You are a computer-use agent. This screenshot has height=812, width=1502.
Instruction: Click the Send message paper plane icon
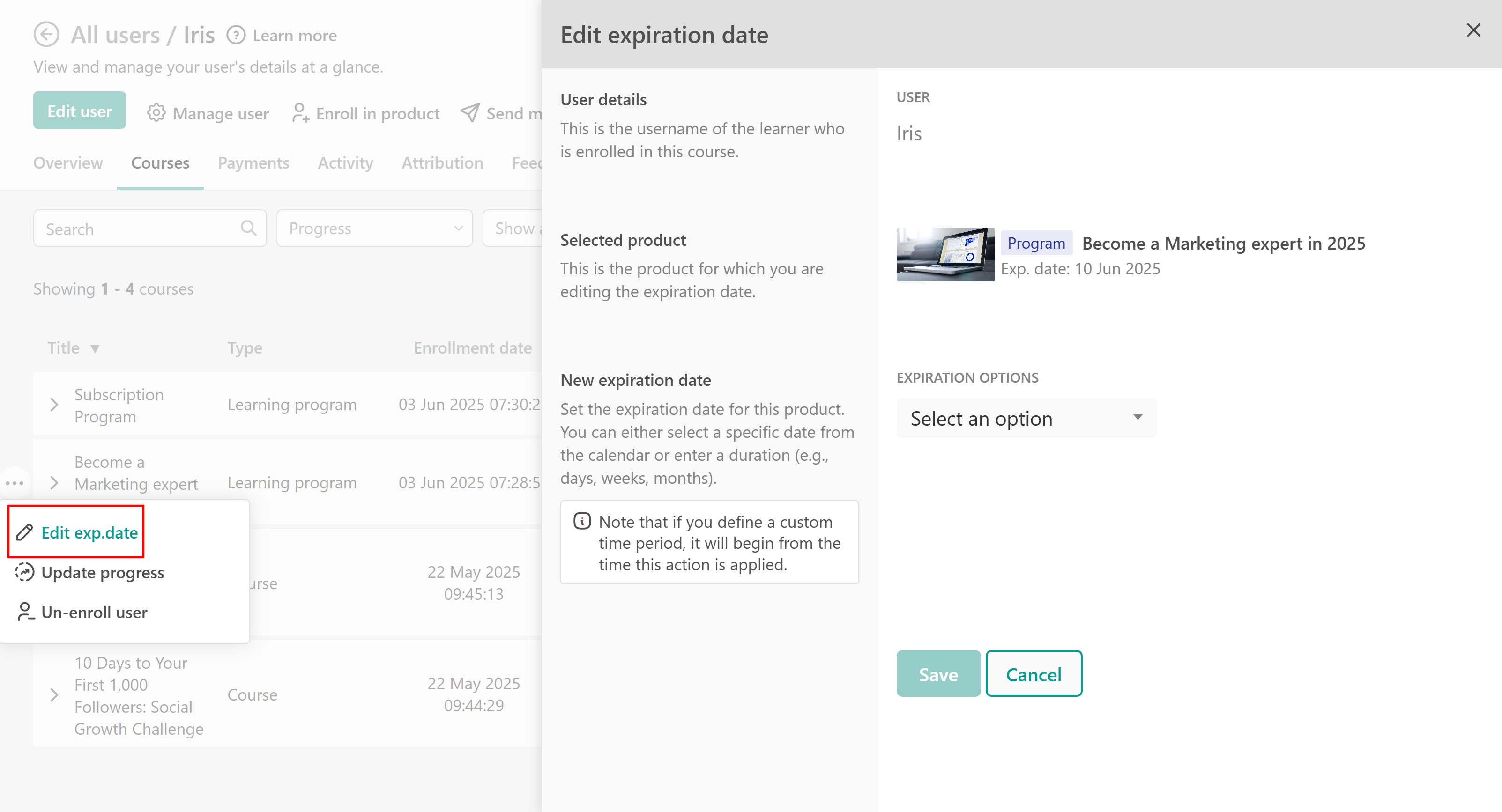coord(470,112)
